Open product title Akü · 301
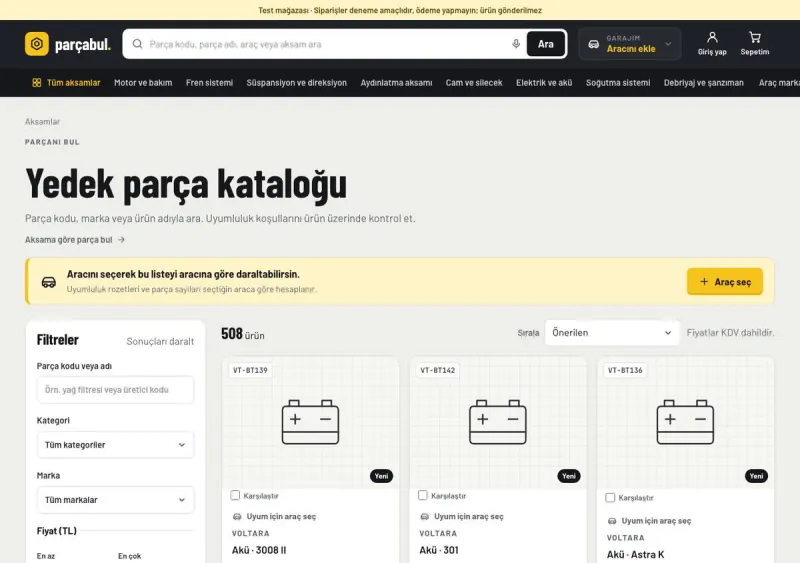The image size is (800, 563). (x=439, y=550)
